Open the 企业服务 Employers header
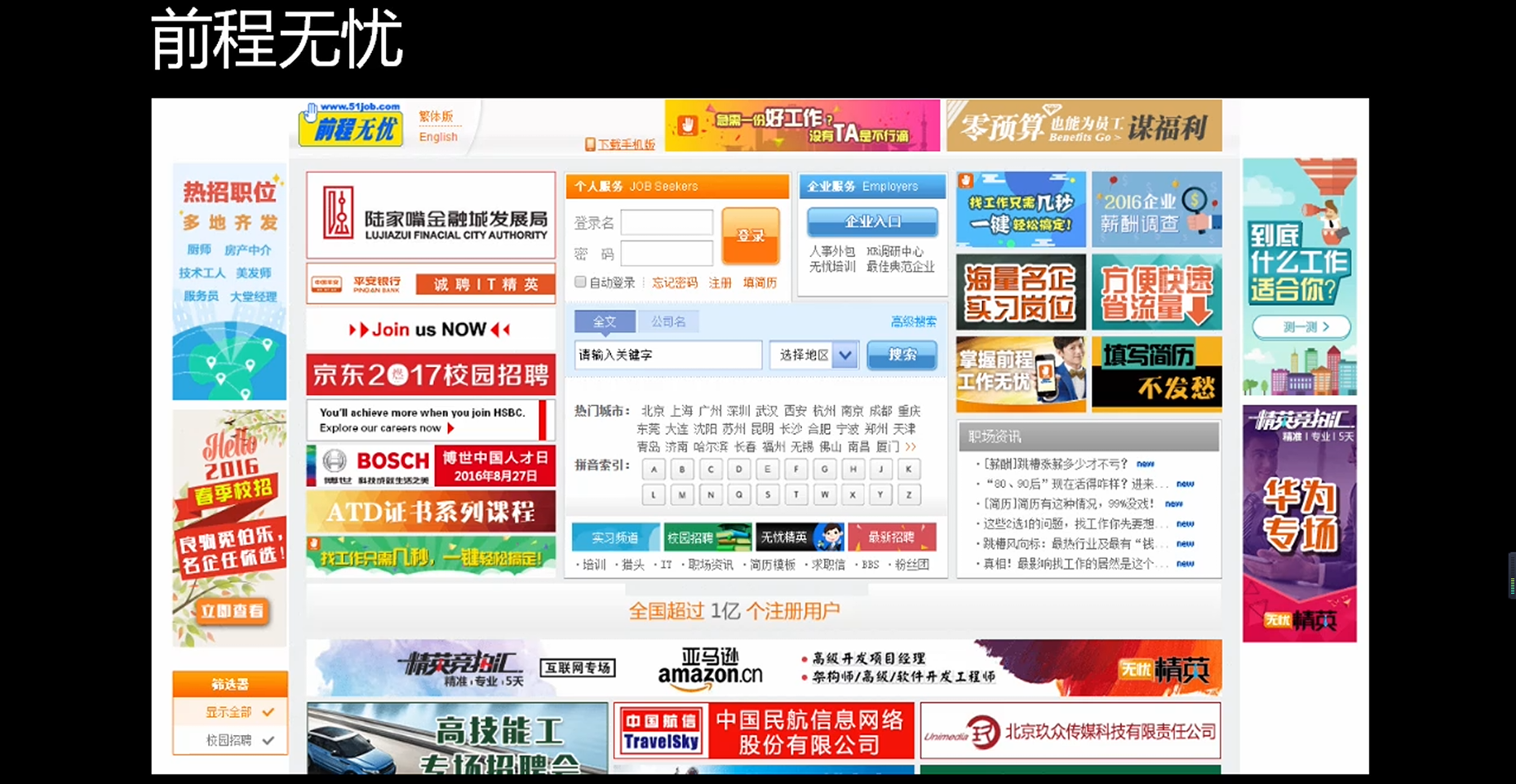The image size is (1516, 784). (872, 186)
